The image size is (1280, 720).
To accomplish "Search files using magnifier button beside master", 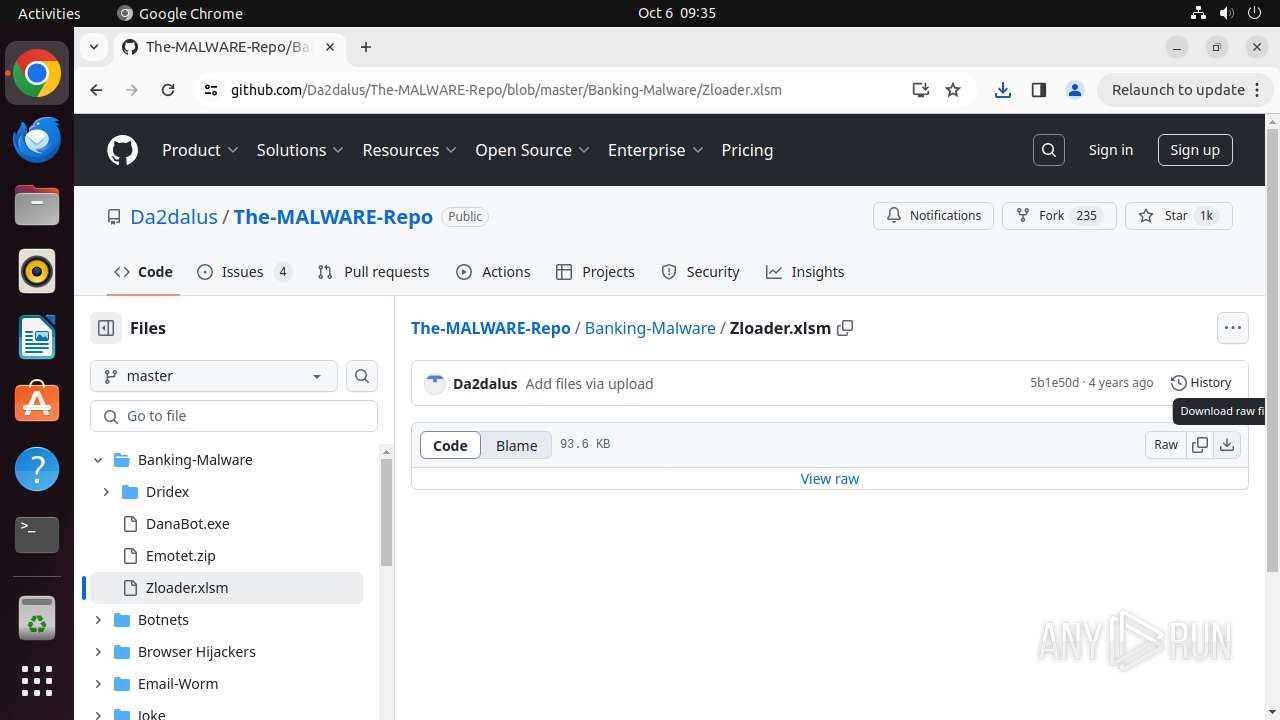I will tap(362, 376).
